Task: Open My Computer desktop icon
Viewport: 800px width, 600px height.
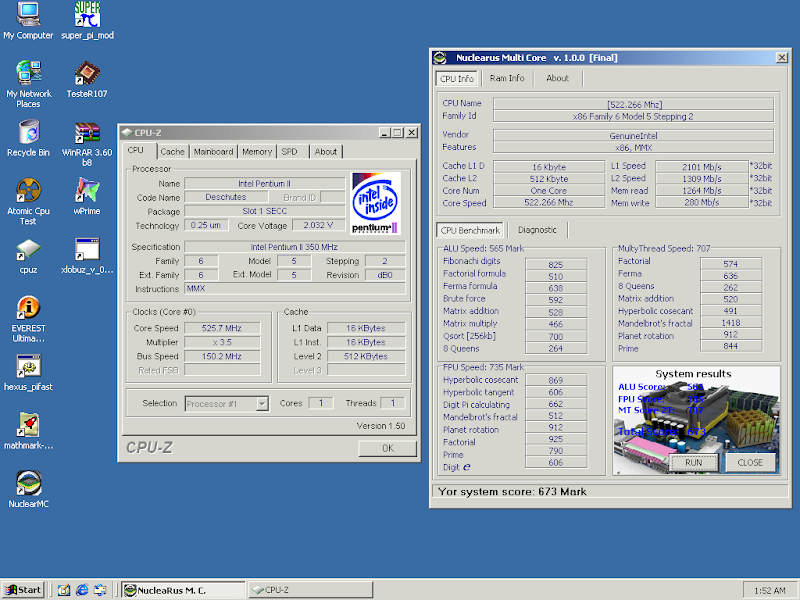Action: click(28, 20)
